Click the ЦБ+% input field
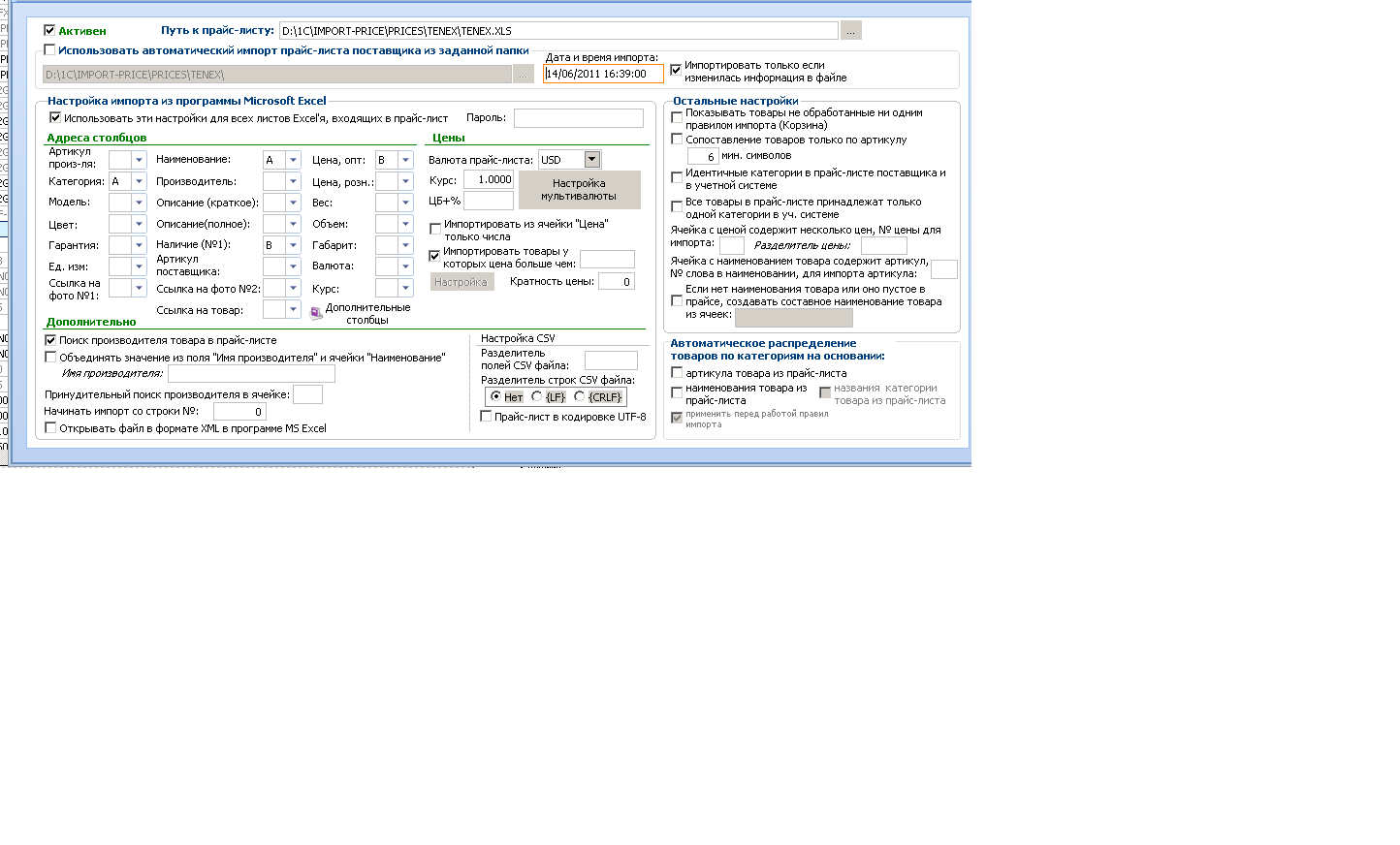Viewport: 1400px width, 845px height. 489,201
